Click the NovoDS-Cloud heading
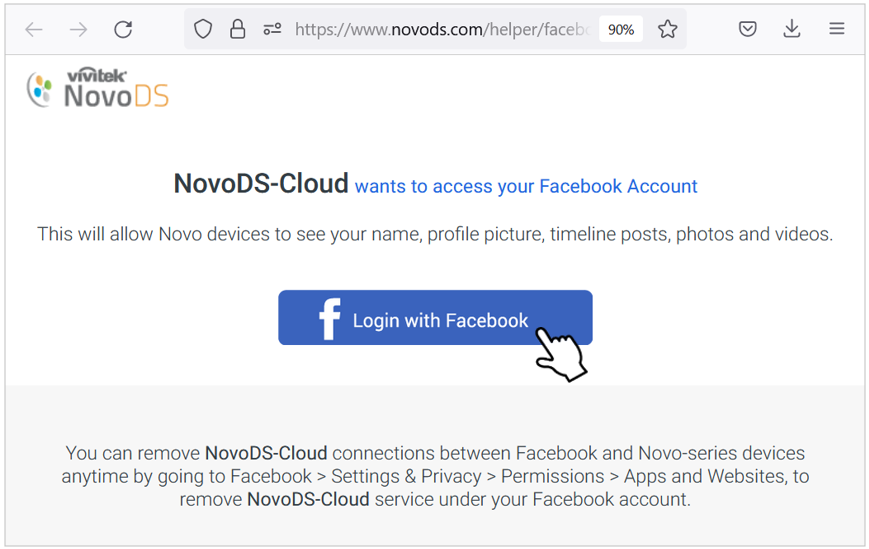869x549 pixels. click(x=261, y=184)
